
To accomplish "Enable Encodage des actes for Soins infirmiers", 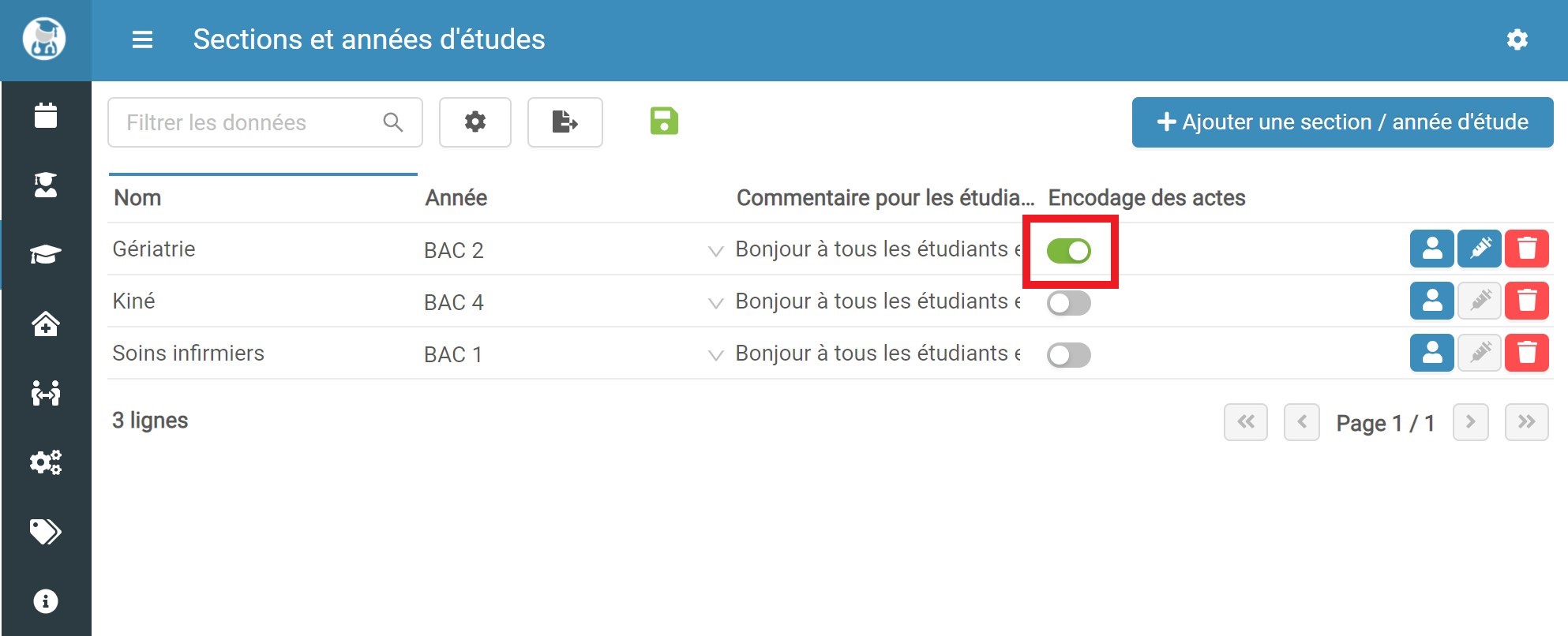I will point(1069,355).
